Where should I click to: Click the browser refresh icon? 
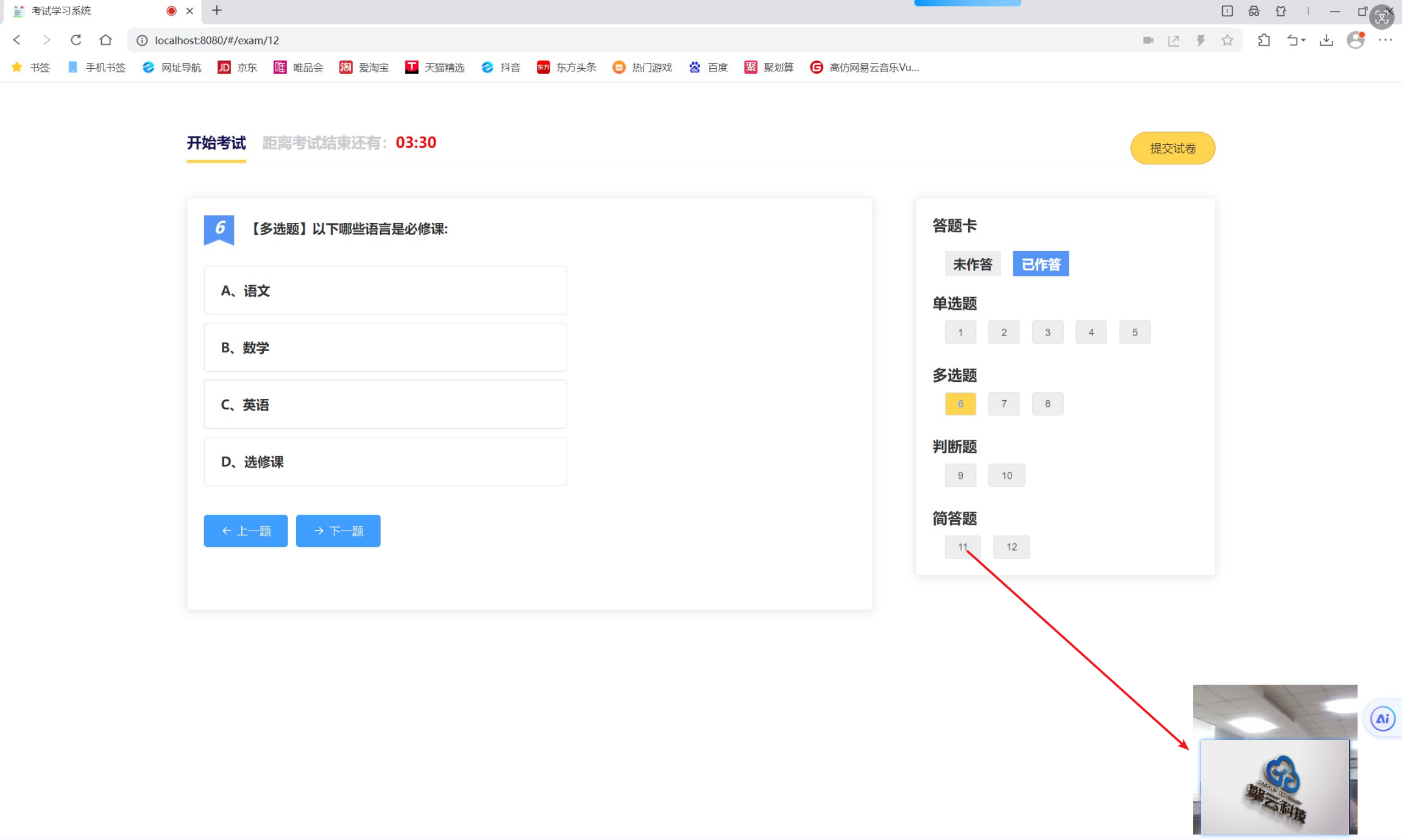[x=76, y=40]
